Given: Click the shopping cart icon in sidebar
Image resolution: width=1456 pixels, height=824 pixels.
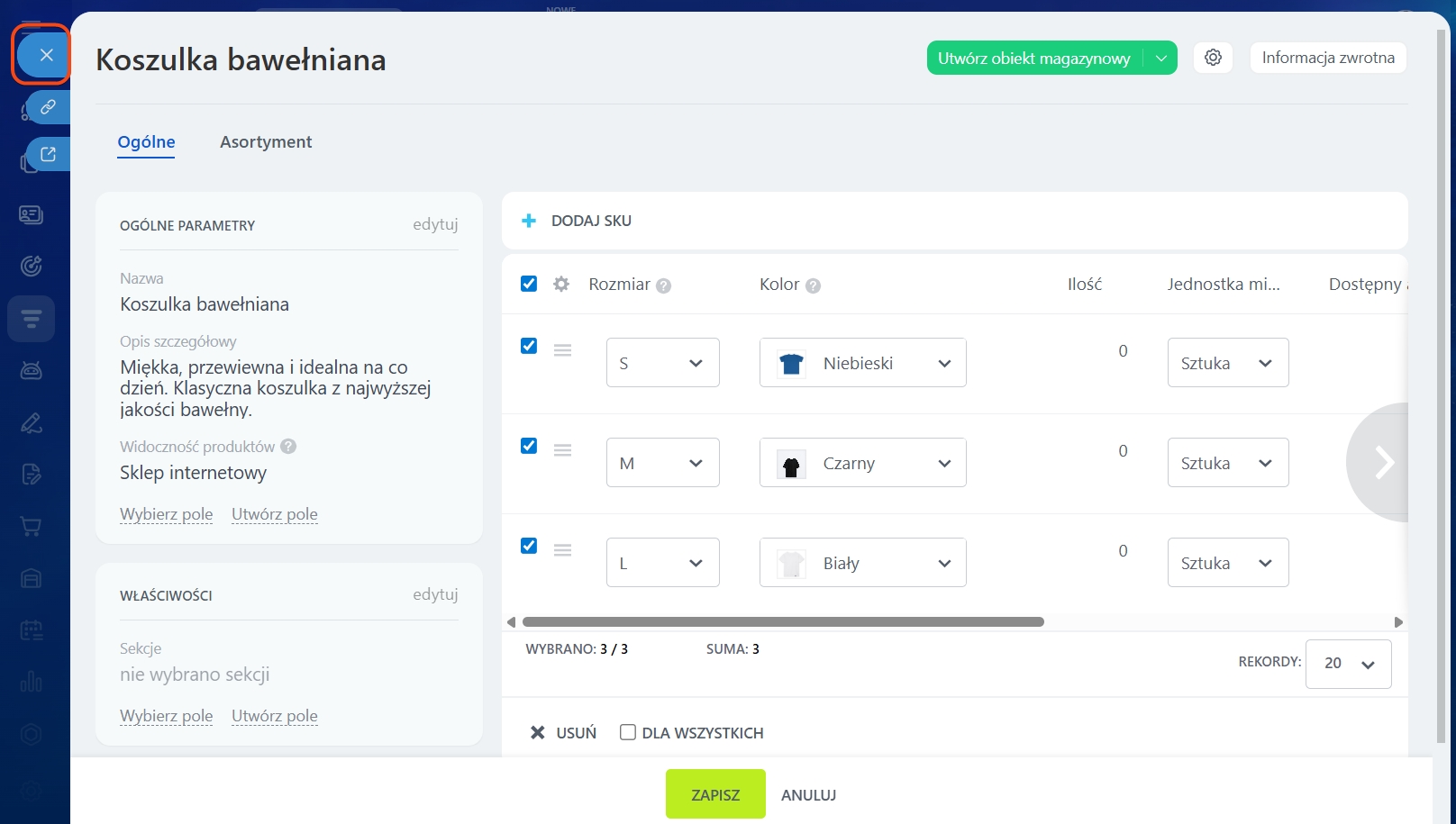Looking at the screenshot, I should pyautogui.click(x=31, y=527).
